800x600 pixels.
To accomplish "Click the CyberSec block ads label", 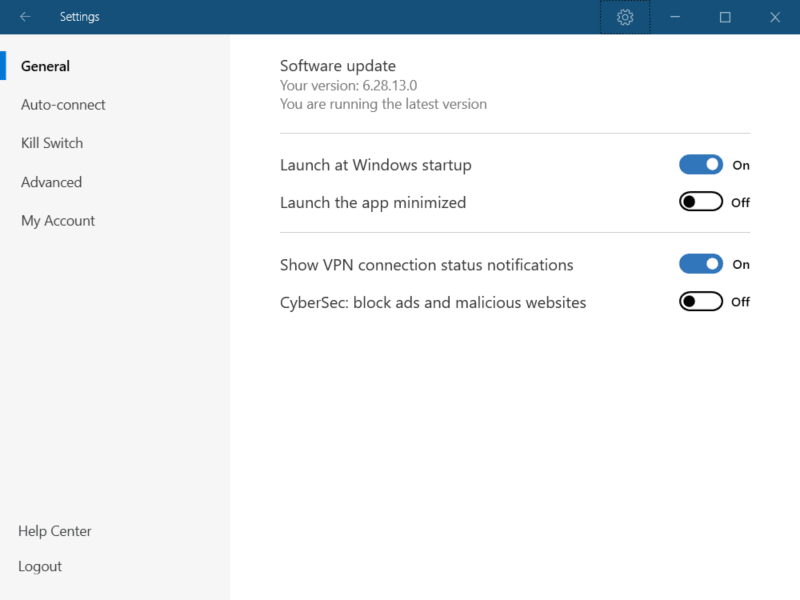I will (433, 303).
